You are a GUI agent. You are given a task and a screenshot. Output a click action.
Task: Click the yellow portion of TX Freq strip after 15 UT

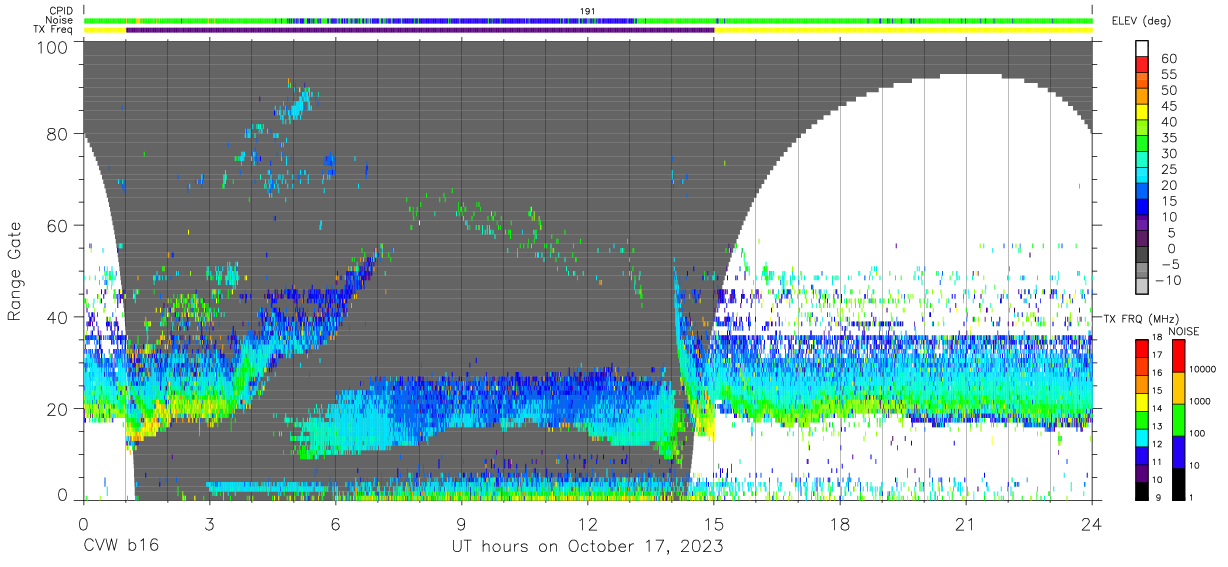(x=904, y=30)
